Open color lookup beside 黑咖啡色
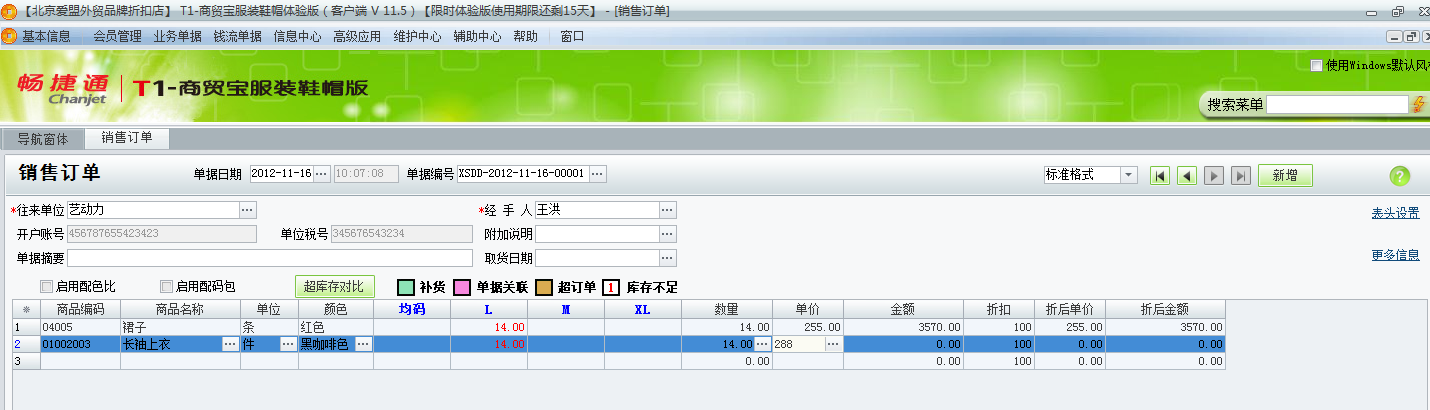The image size is (1430, 410). tap(363, 344)
